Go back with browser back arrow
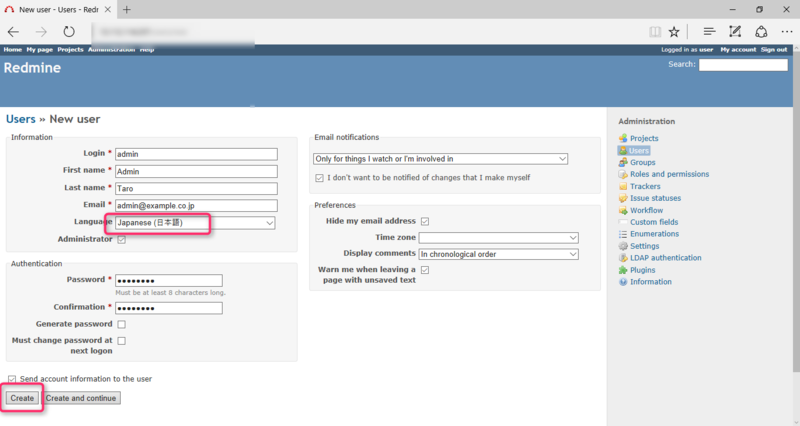Screen dimensions: 800x426 click(x=13, y=32)
